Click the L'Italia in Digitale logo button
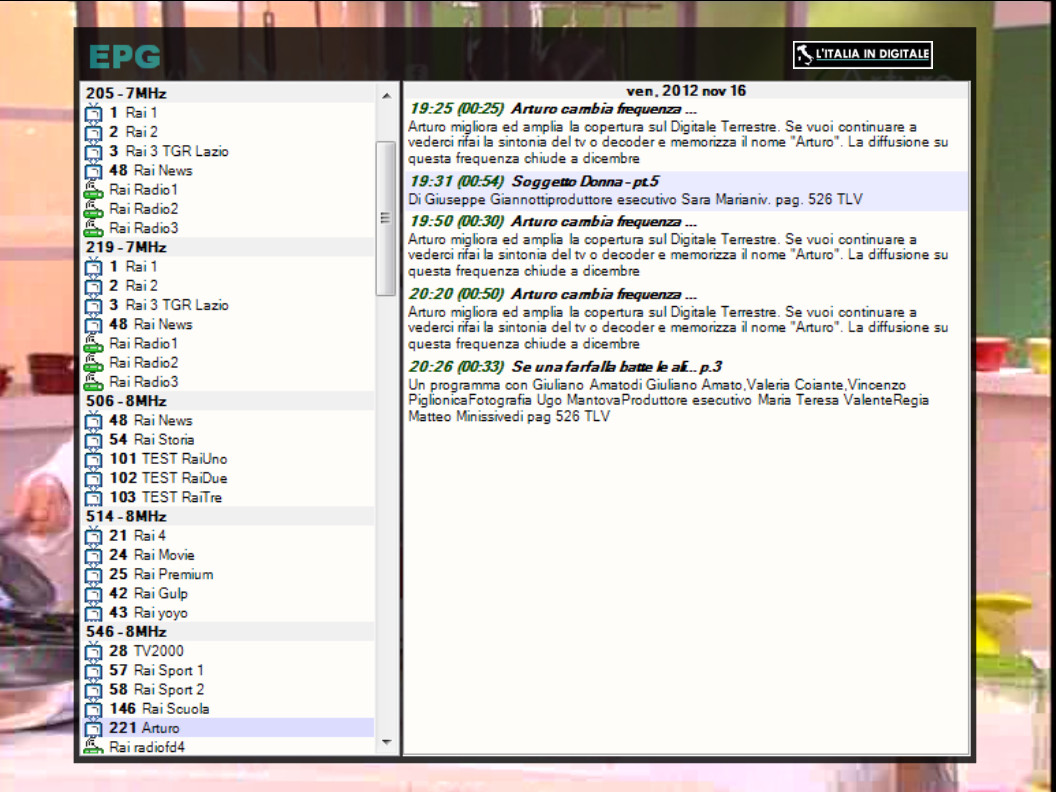The width and height of the screenshot is (1056, 792). [x=862, y=55]
